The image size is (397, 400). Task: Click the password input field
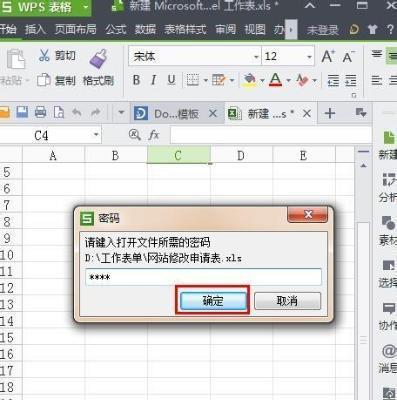coord(203,277)
